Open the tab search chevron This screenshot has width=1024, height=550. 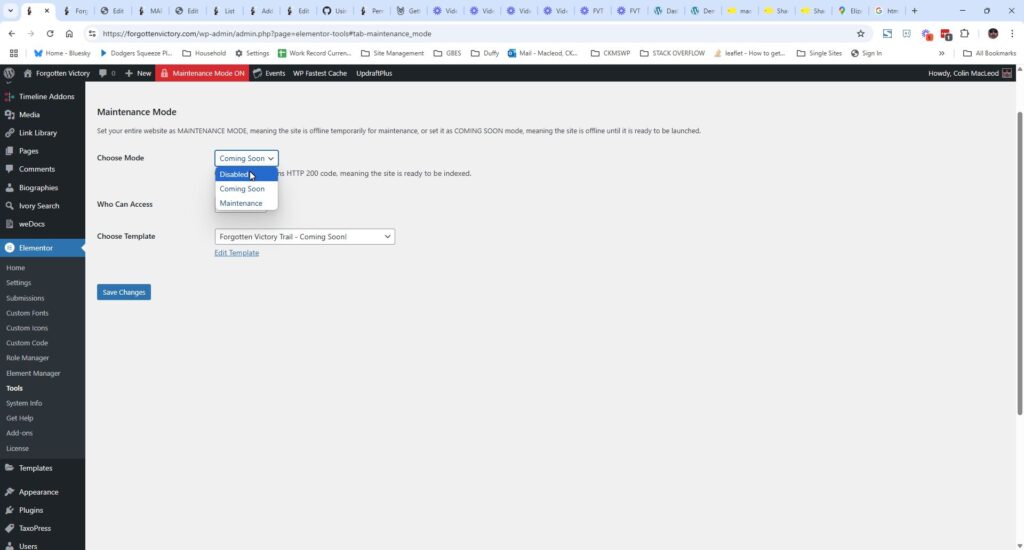point(10,10)
